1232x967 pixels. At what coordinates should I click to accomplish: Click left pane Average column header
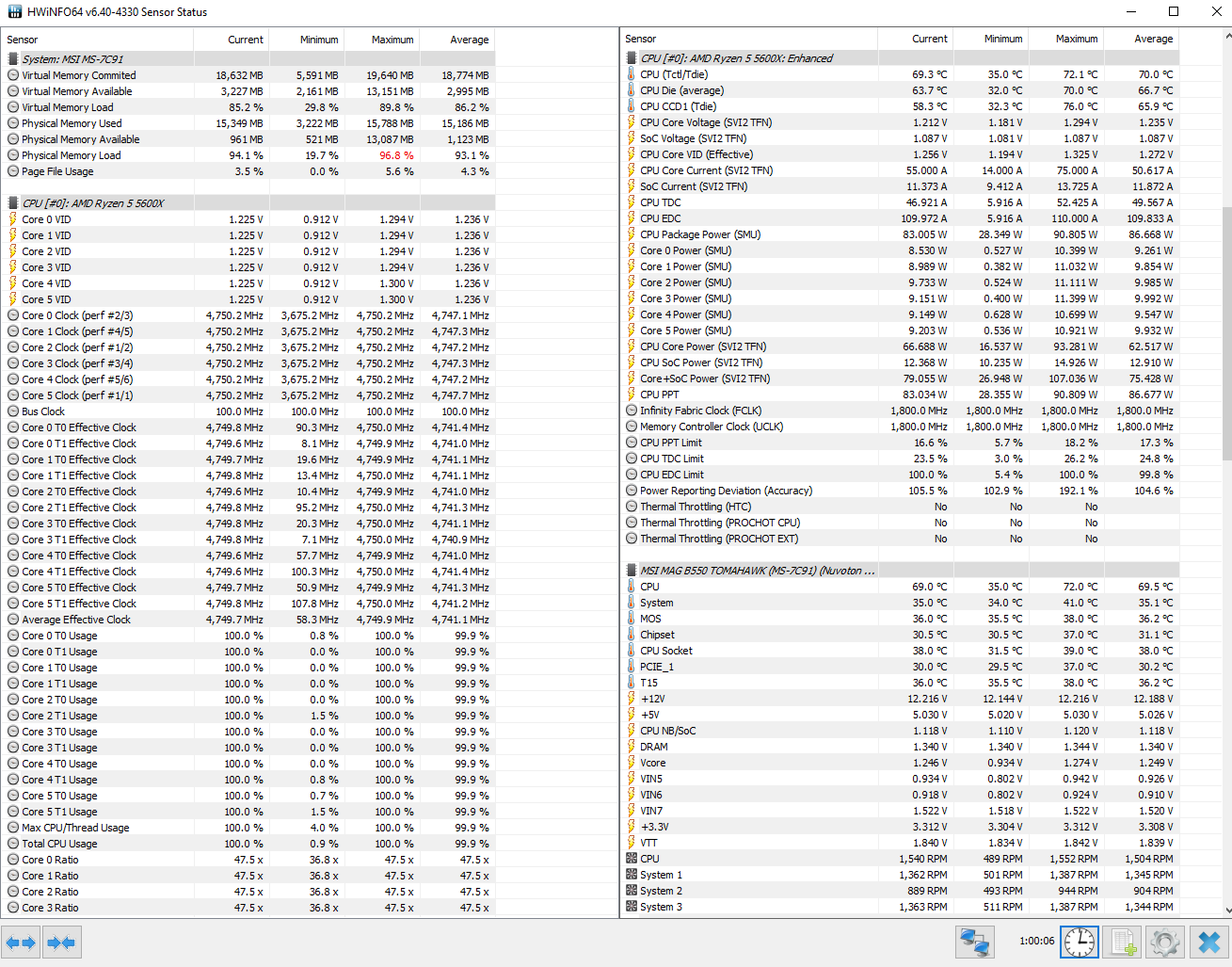tap(457, 40)
